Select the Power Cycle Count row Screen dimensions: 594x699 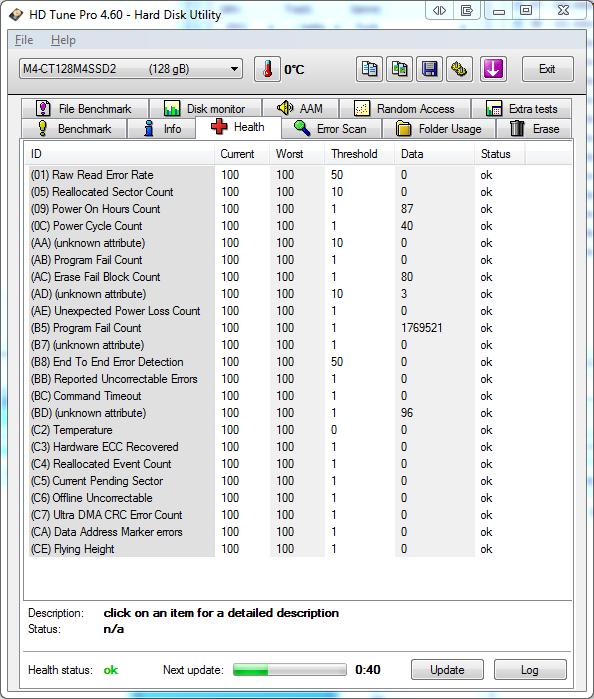[x=277, y=226]
